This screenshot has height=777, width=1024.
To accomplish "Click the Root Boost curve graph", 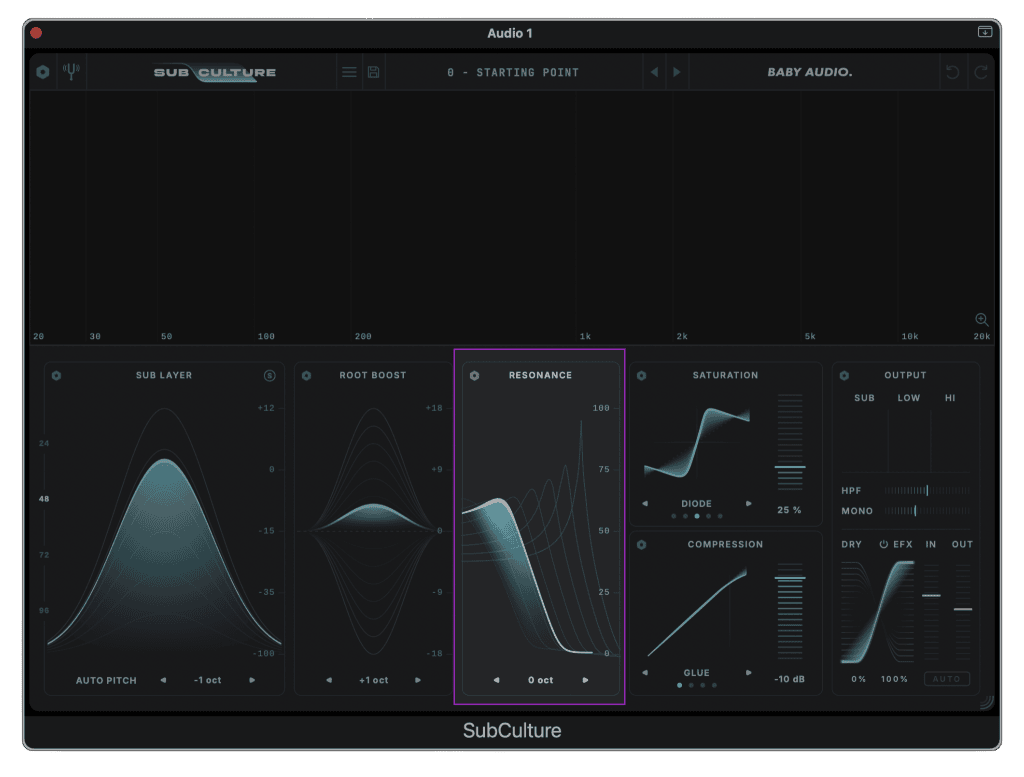I will coord(373,530).
